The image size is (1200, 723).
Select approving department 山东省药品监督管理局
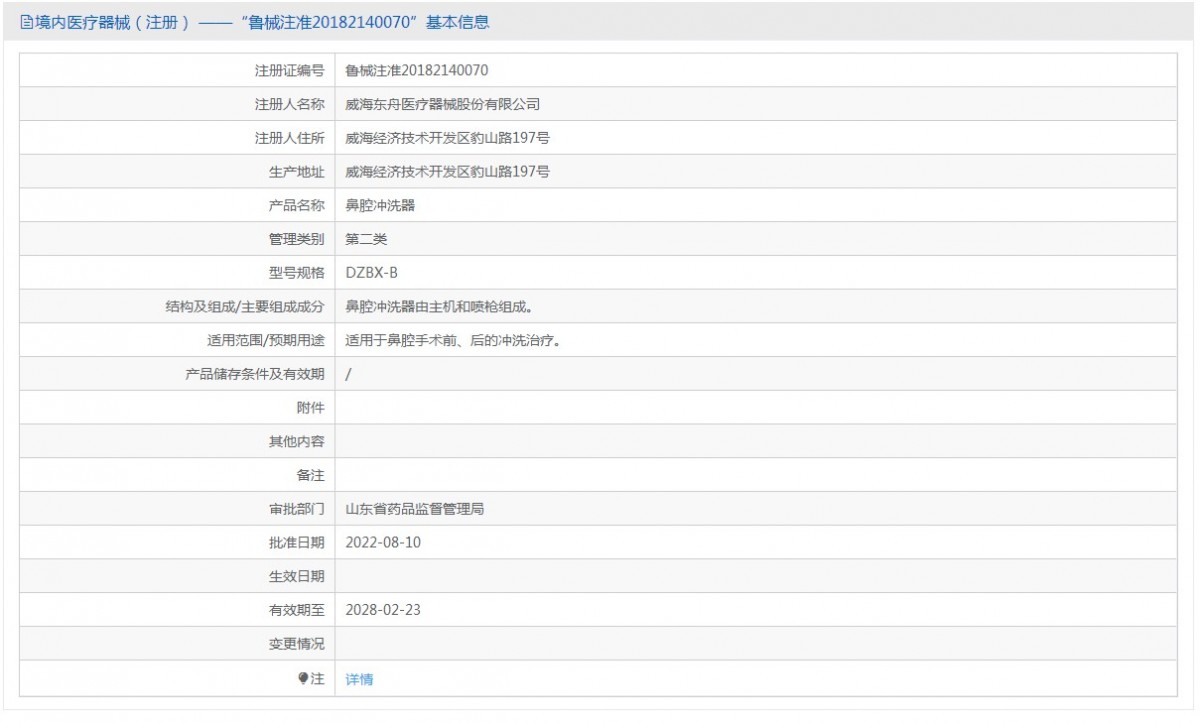coord(415,509)
